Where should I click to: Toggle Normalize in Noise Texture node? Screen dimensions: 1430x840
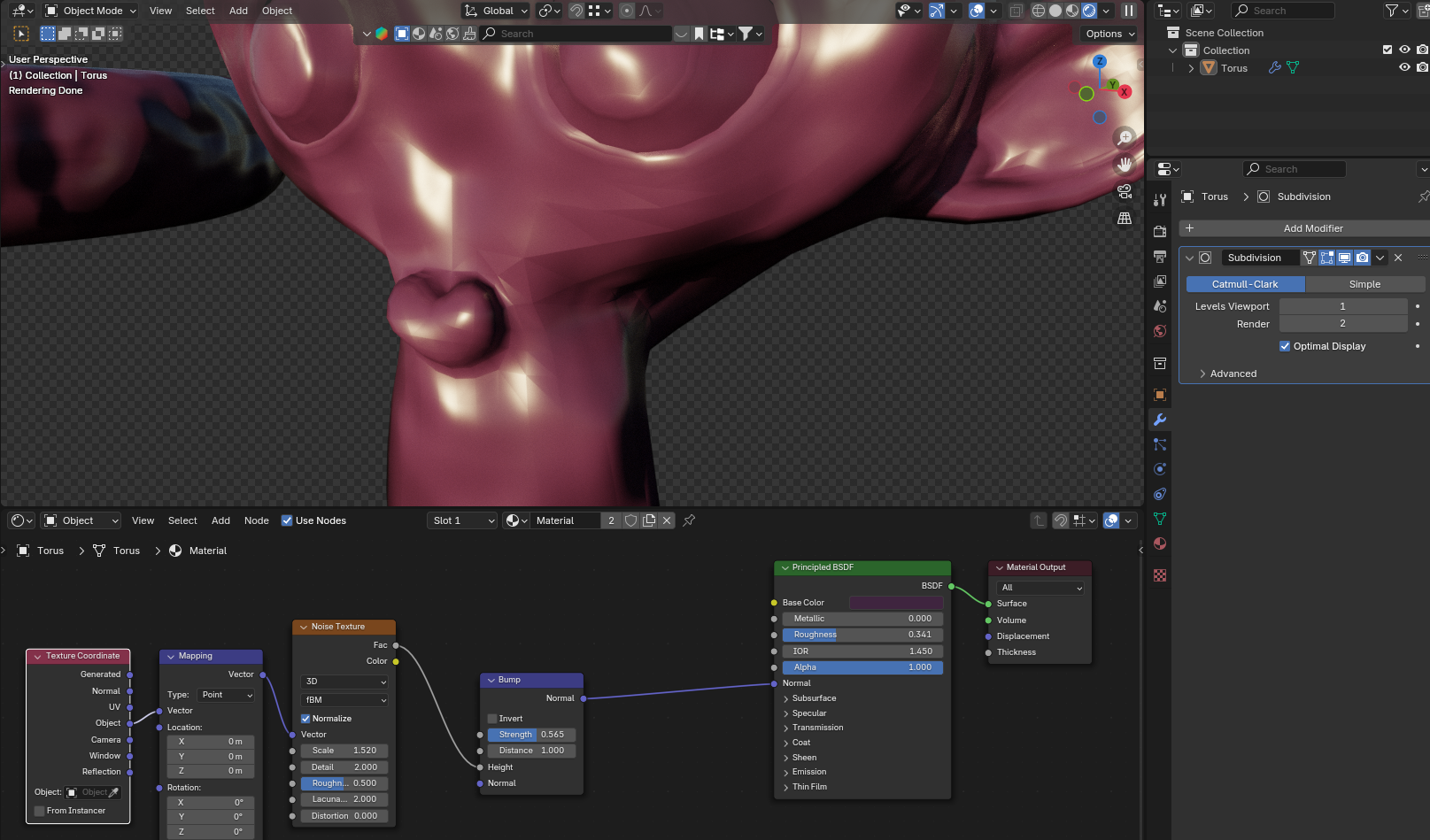click(305, 719)
